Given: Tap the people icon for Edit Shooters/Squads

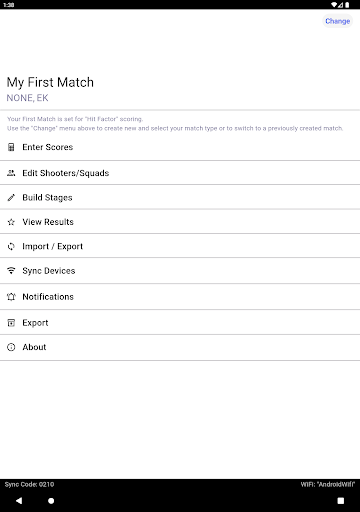Looking at the screenshot, I should coord(11,173).
